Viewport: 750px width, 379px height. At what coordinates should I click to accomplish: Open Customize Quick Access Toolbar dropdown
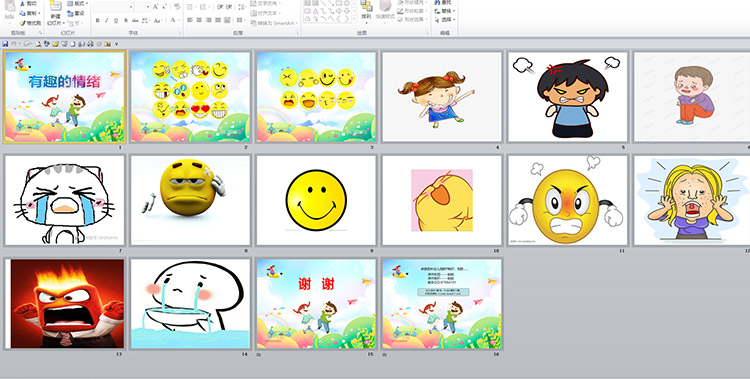tap(116, 44)
